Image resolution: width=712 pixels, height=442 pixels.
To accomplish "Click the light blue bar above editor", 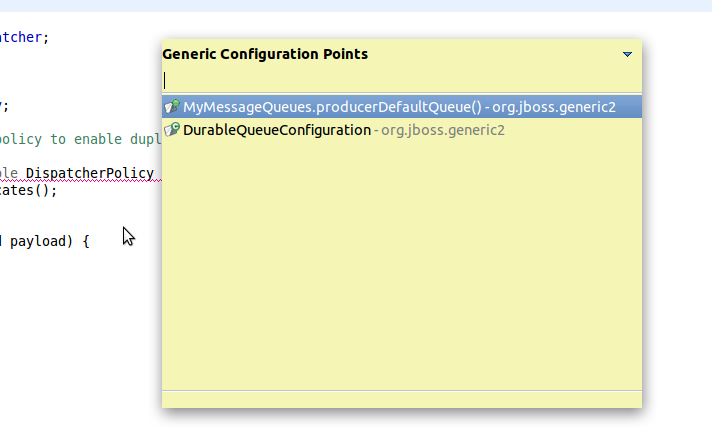I will [356, 5].
